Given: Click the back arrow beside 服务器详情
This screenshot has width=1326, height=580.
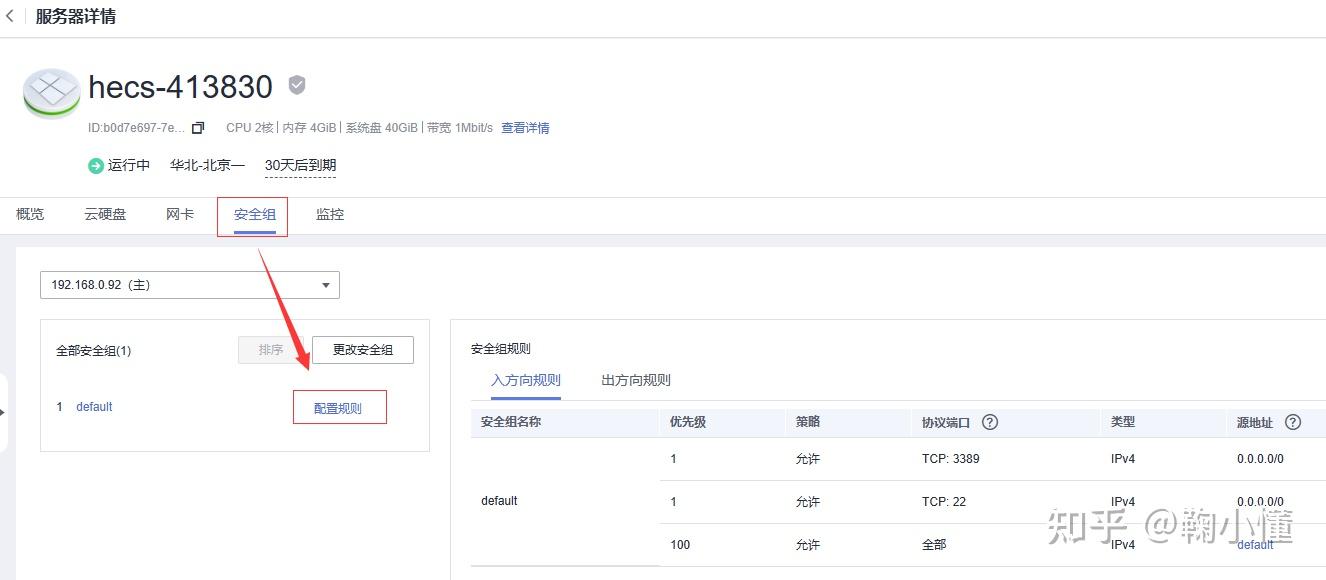Looking at the screenshot, I should (10, 17).
